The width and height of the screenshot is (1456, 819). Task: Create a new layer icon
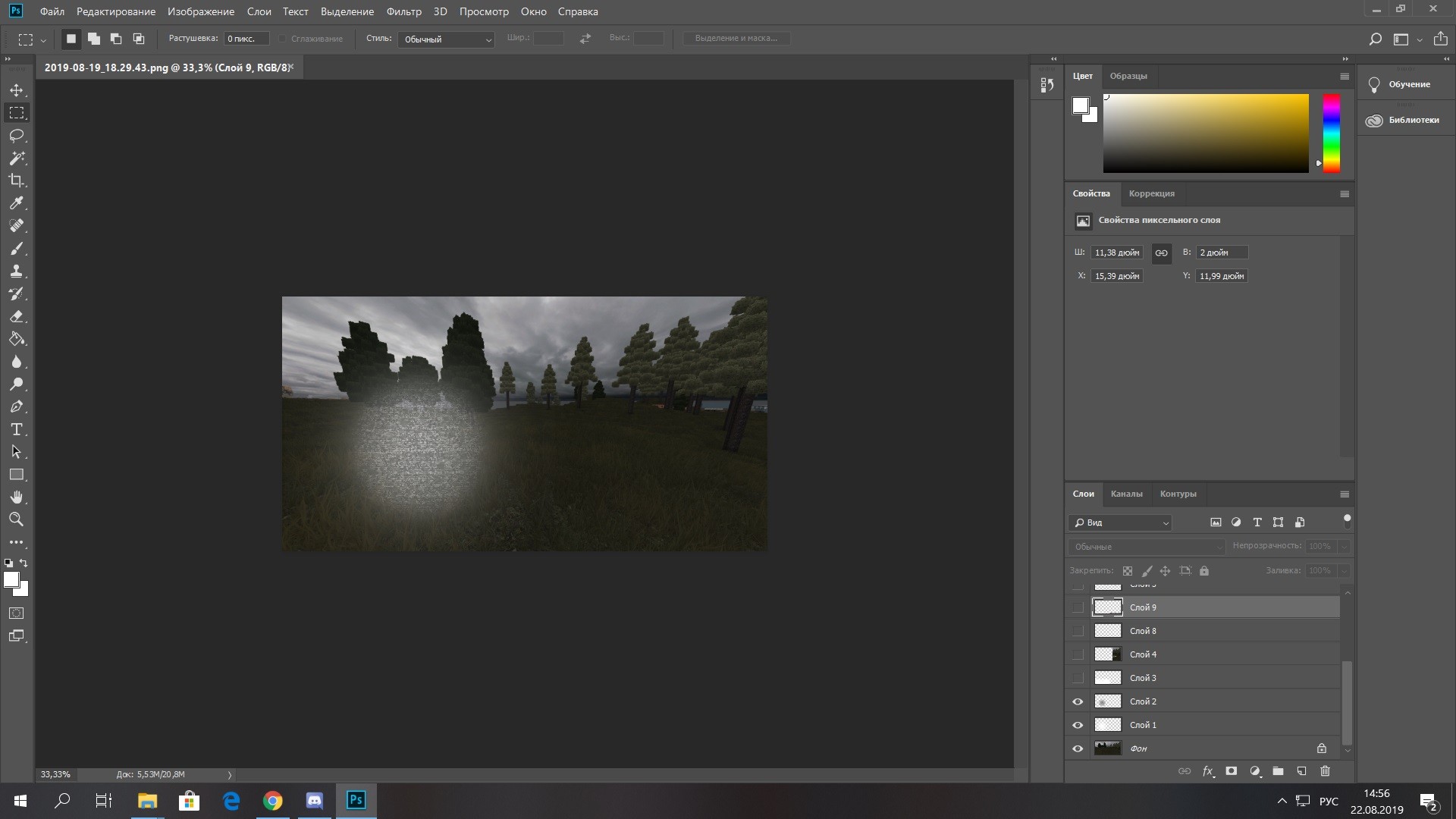pyautogui.click(x=1302, y=771)
